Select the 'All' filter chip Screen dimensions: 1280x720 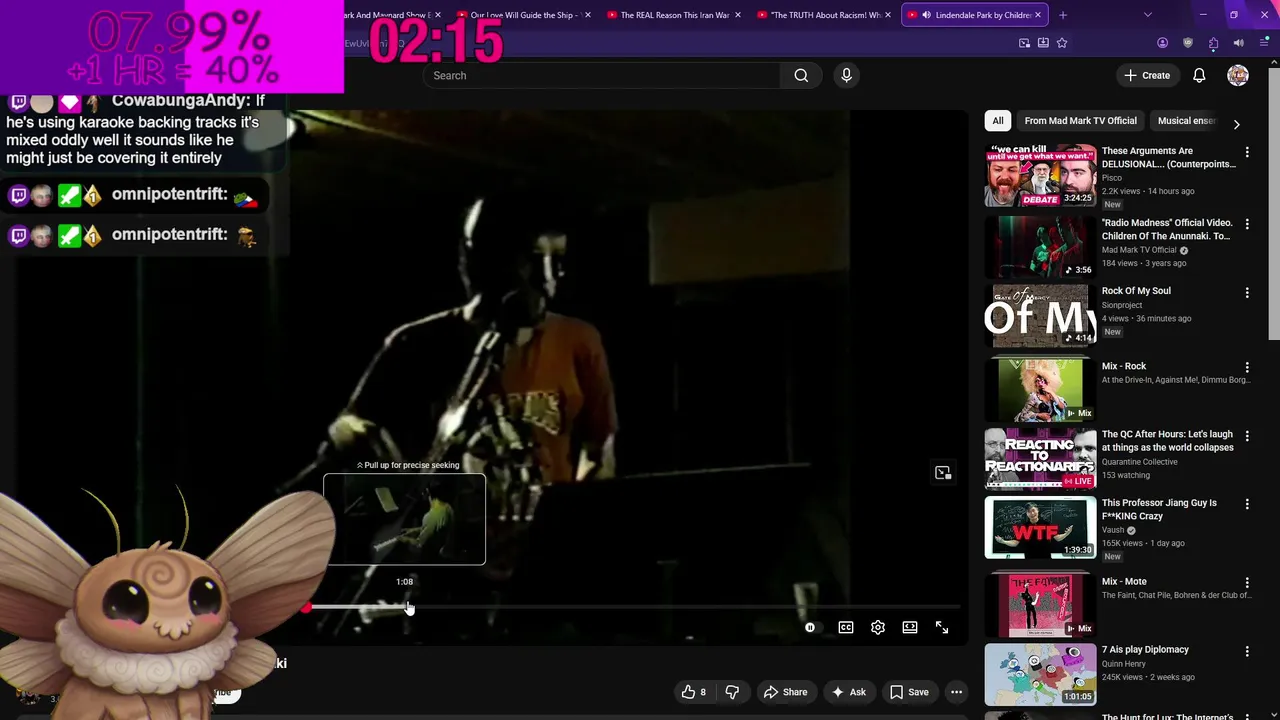[x=997, y=121]
